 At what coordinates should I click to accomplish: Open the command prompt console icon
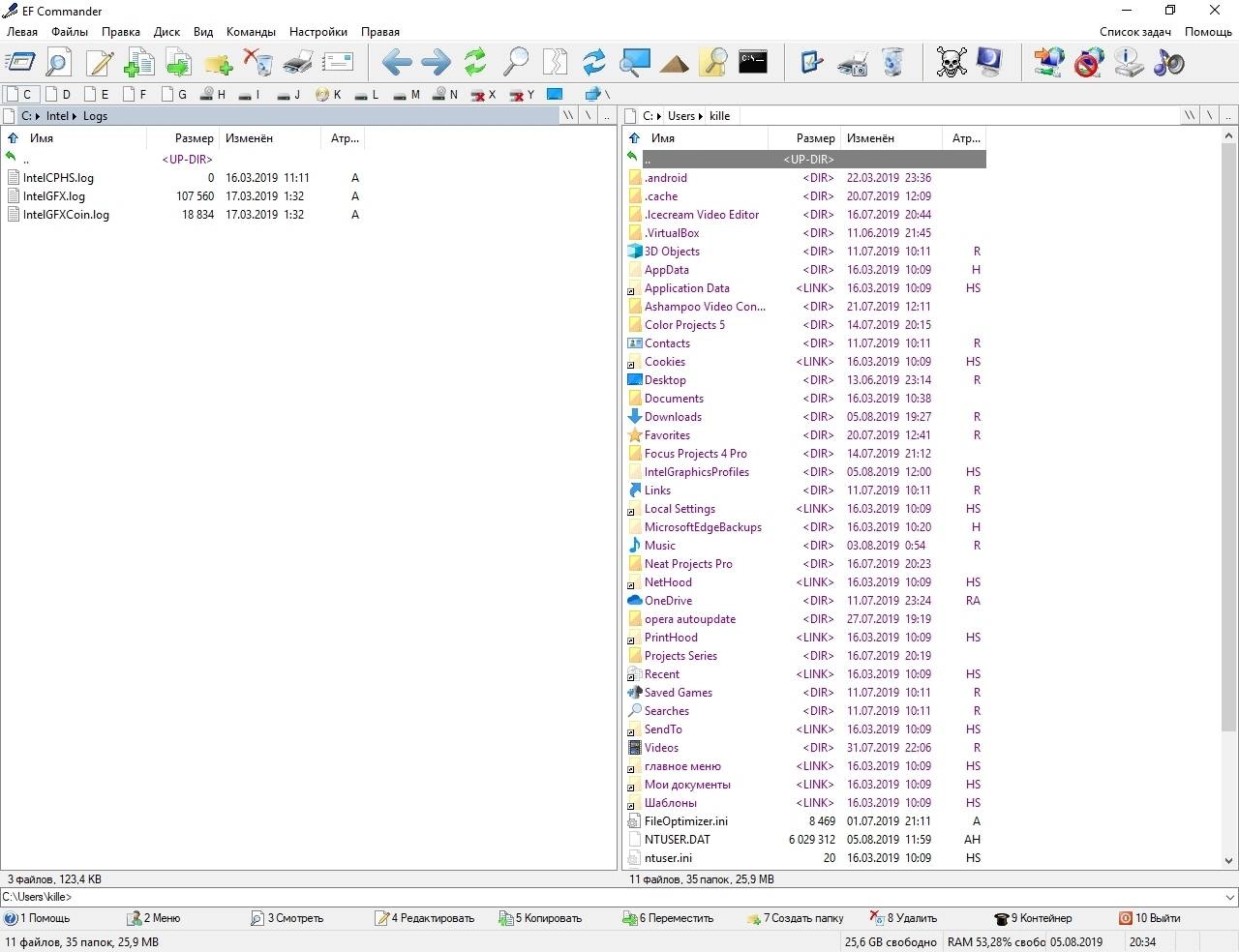pos(753,62)
